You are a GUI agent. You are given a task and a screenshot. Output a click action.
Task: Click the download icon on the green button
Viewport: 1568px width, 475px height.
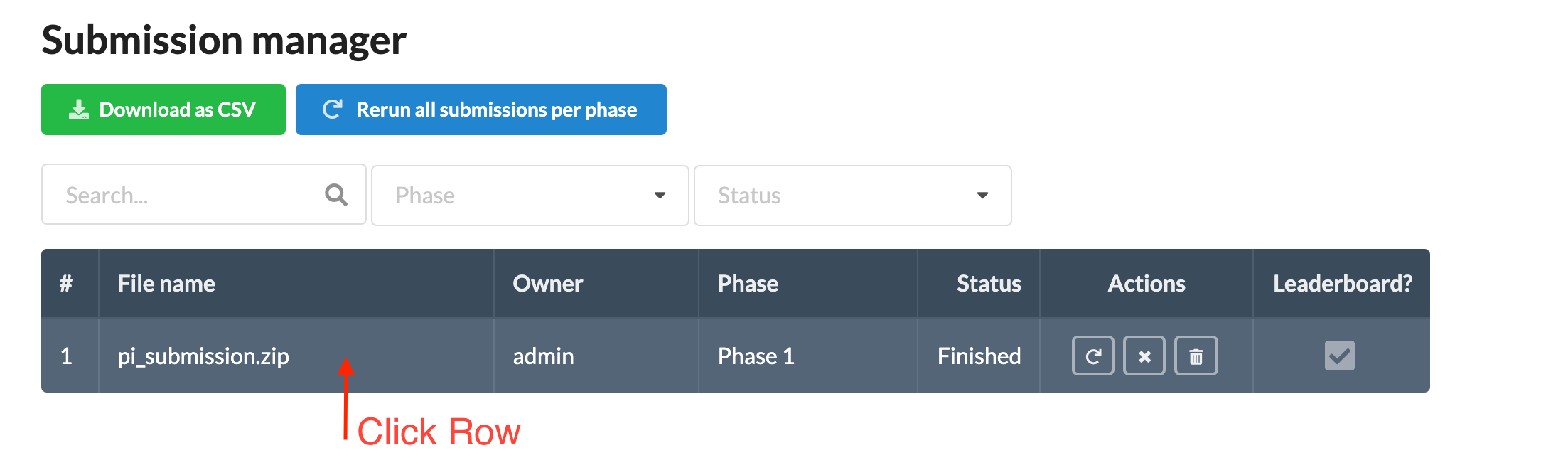coord(78,108)
